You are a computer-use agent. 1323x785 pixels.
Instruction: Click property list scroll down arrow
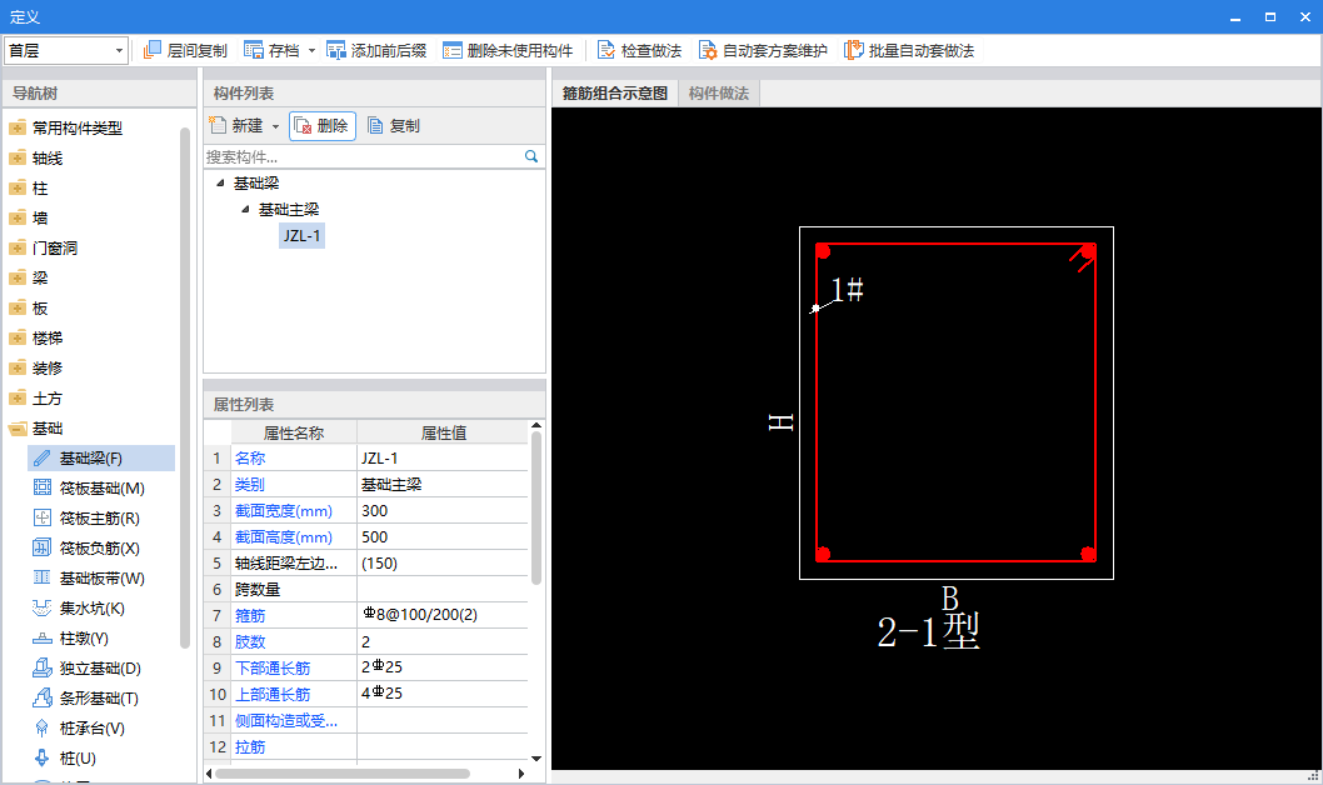click(536, 759)
